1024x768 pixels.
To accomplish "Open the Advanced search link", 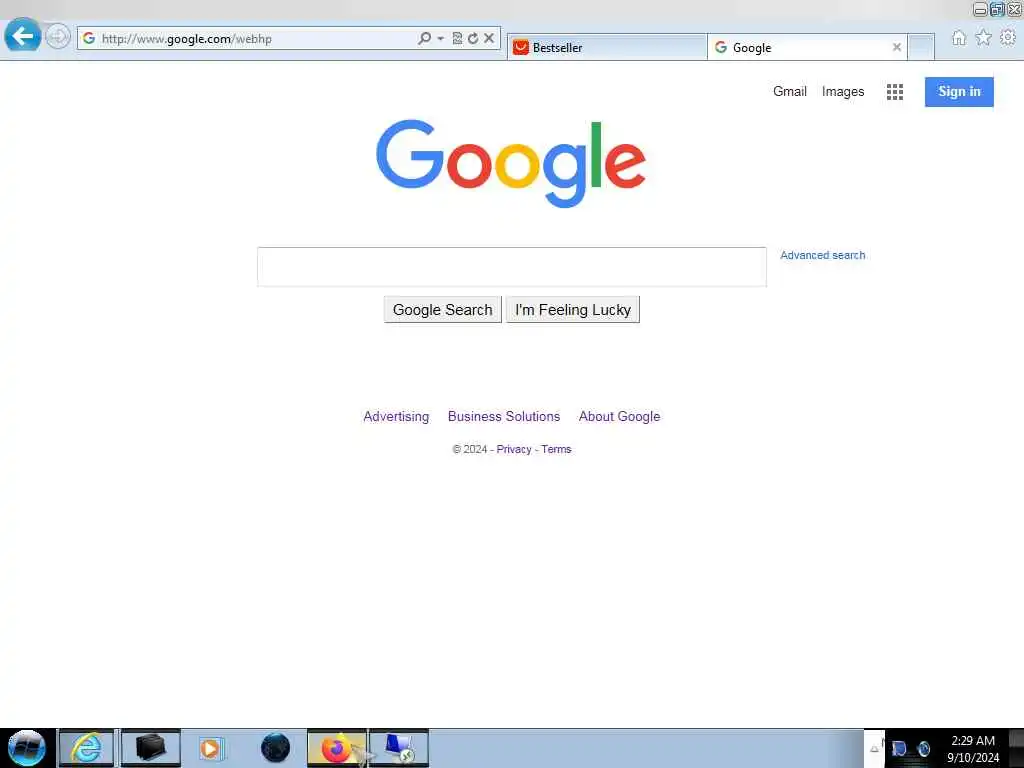I will point(822,255).
